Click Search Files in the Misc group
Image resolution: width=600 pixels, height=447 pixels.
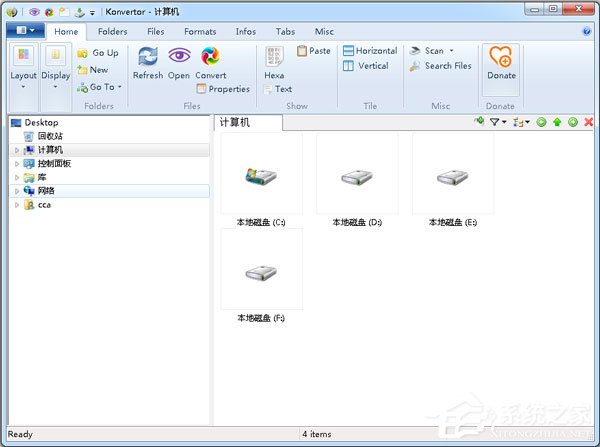click(x=440, y=66)
